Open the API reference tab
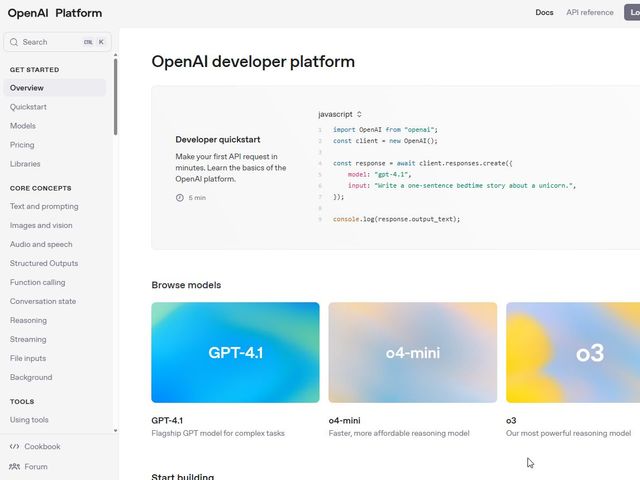This screenshot has width=640, height=480. coord(589,12)
